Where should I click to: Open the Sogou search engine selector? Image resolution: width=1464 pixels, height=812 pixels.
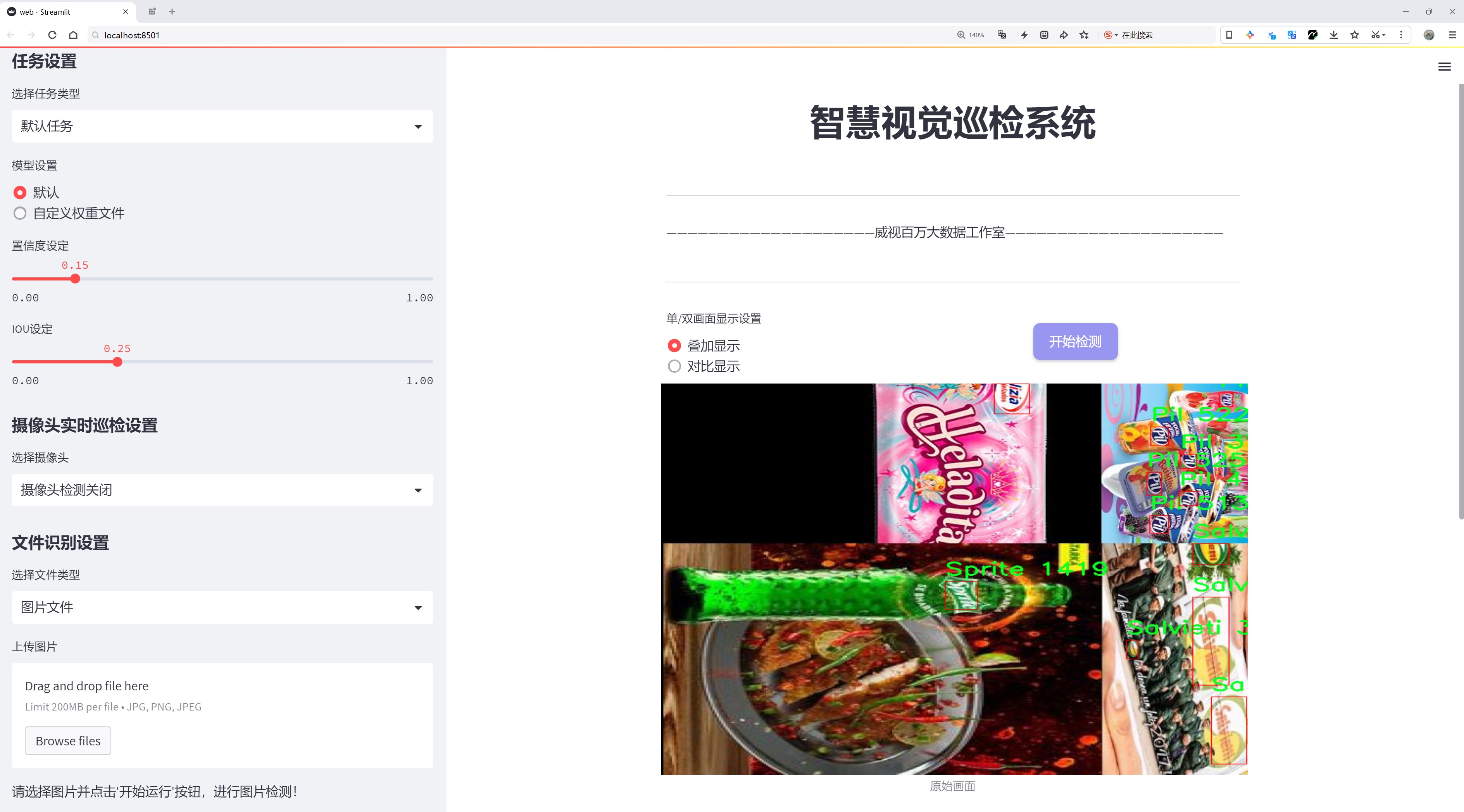[1111, 35]
